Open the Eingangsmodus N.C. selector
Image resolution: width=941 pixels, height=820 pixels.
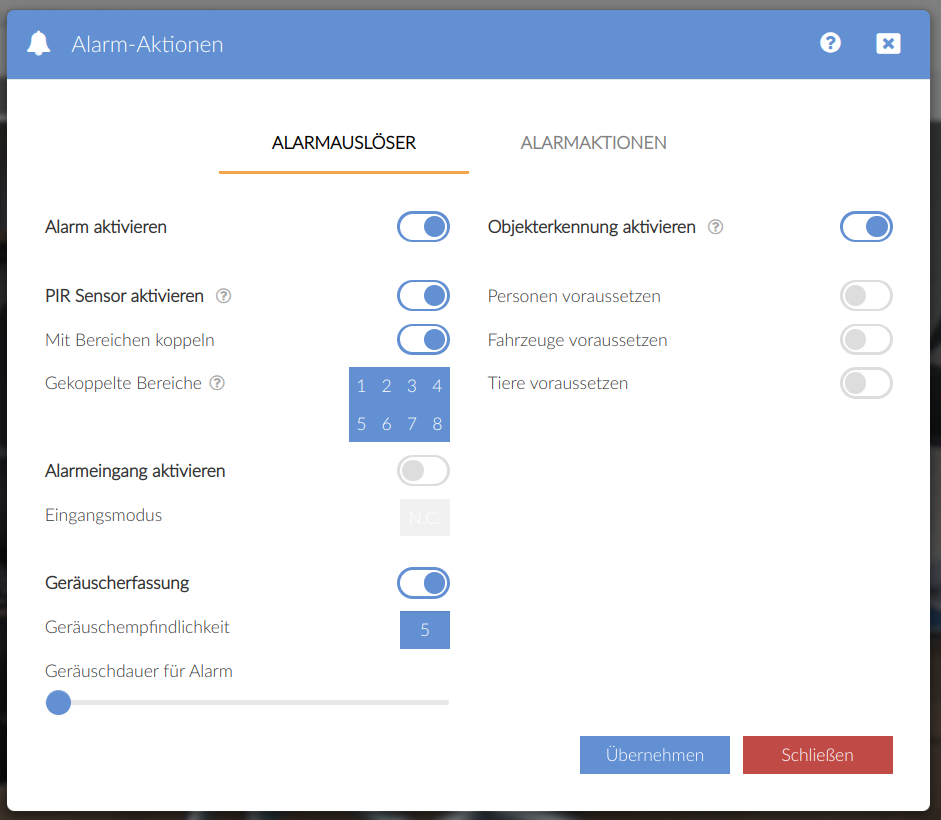(425, 518)
